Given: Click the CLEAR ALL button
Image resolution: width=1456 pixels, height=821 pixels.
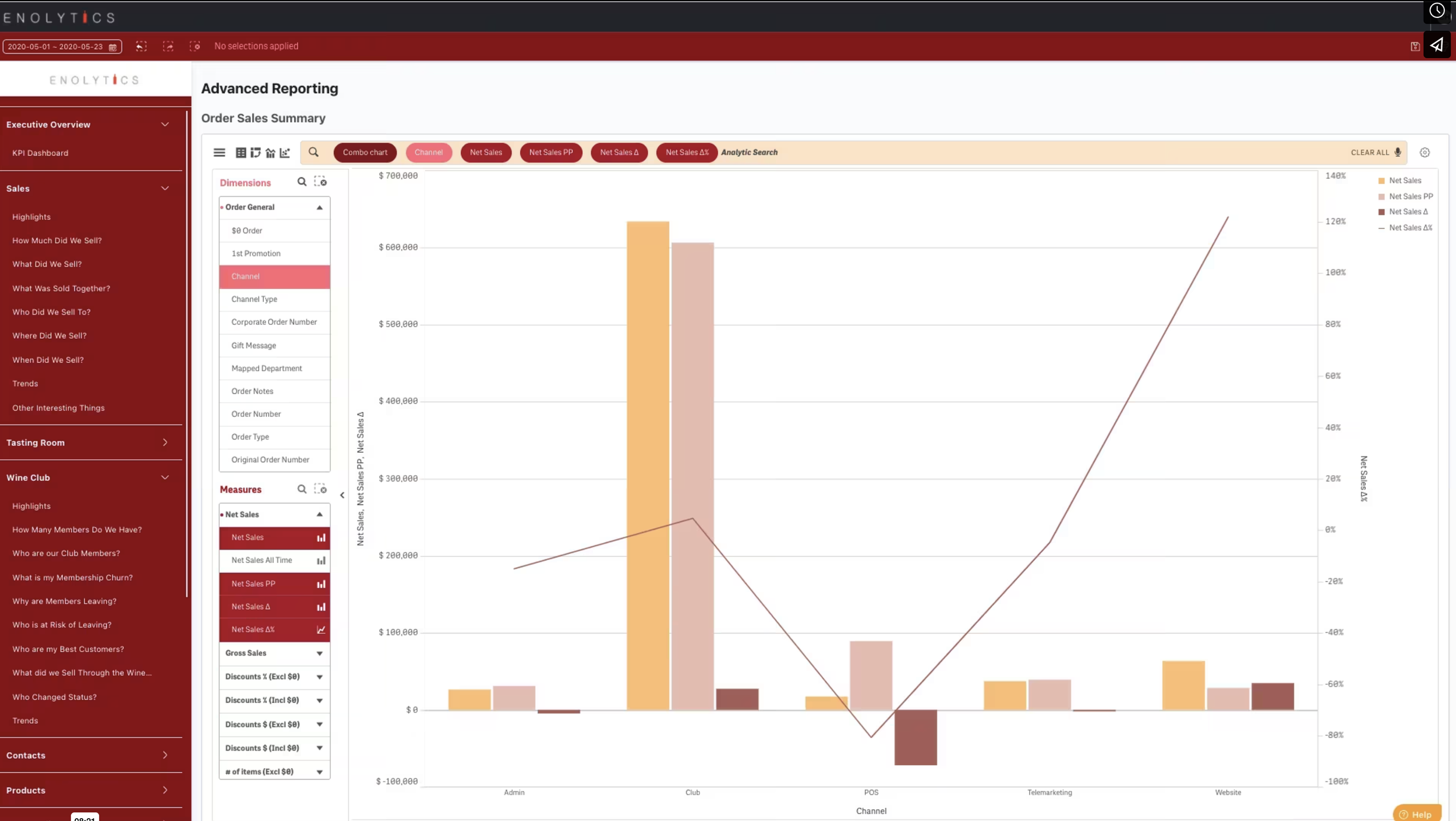Looking at the screenshot, I should click(1370, 153).
